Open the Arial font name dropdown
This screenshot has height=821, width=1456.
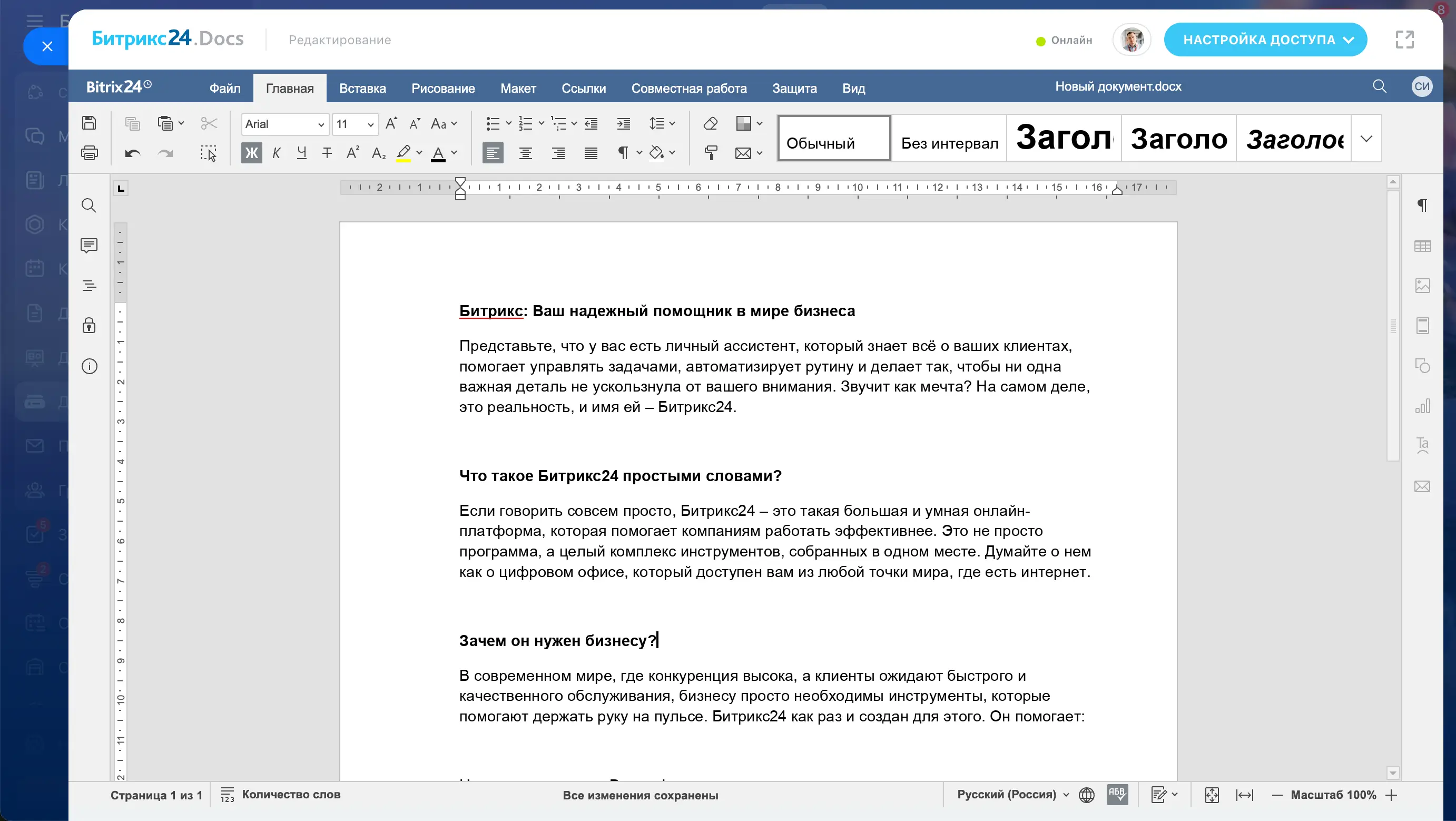[x=320, y=124]
